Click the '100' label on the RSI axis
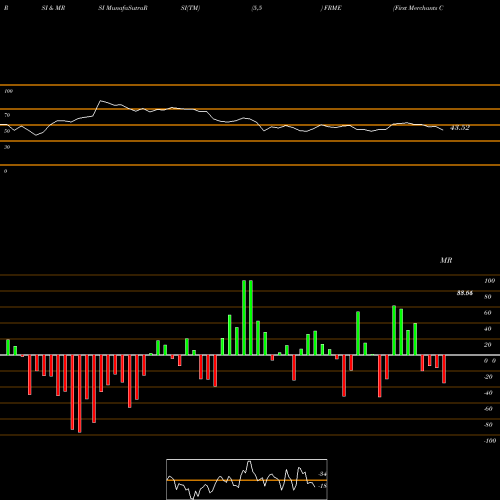The width and height of the screenshot is (500, 500). (x=8, y=91)
